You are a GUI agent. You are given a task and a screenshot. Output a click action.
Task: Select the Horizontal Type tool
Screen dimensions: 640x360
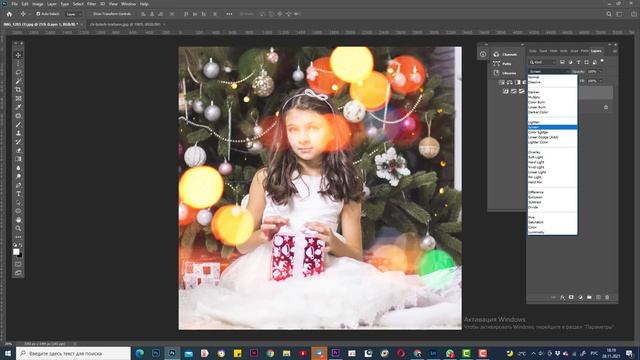click(x=18, y=194)
